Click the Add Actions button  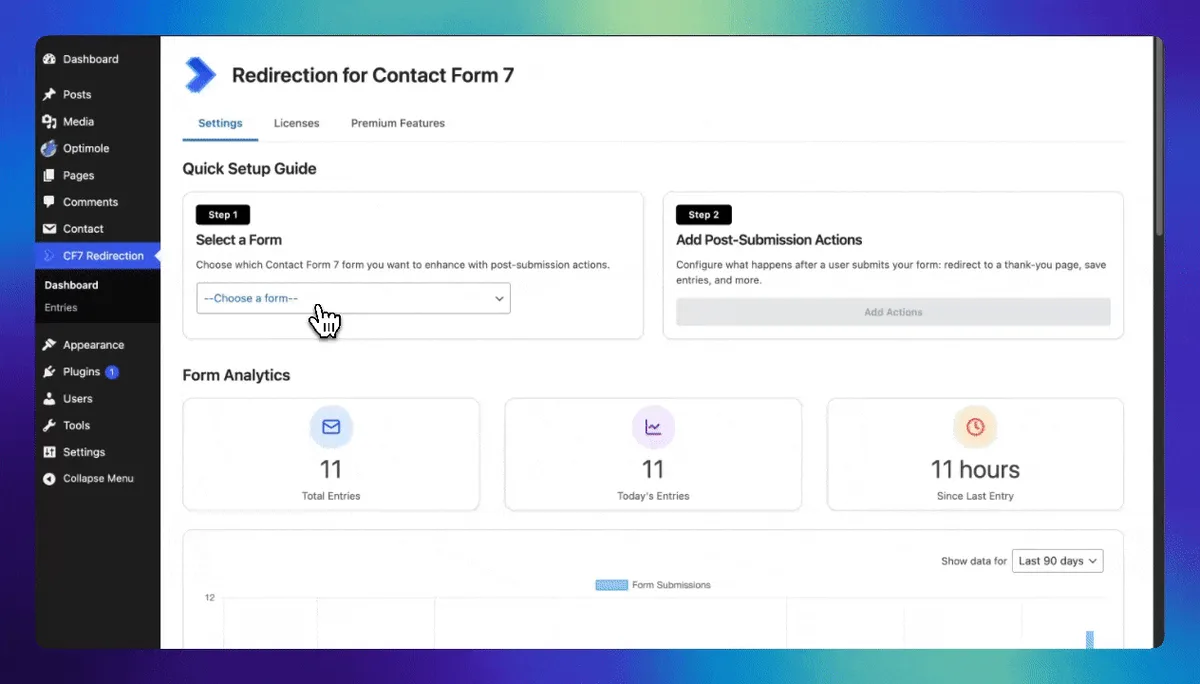(893, 312)
